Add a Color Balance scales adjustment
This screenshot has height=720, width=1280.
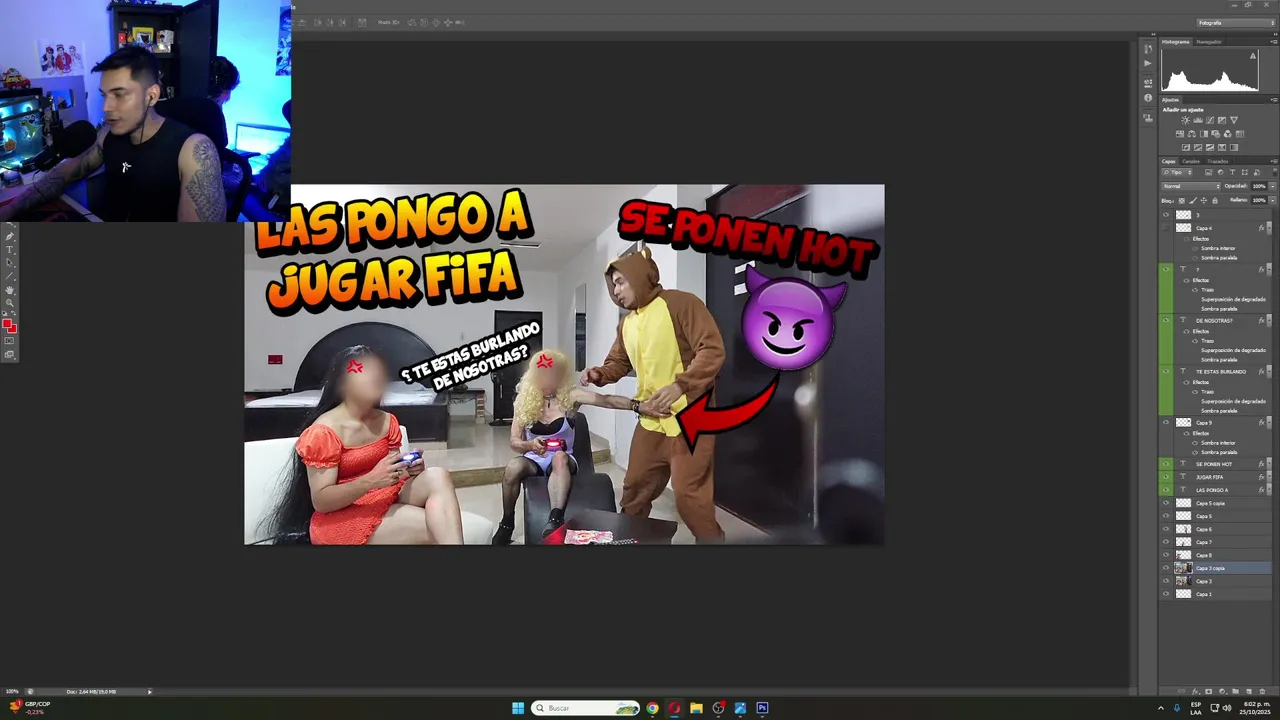tap(1191, 134)
